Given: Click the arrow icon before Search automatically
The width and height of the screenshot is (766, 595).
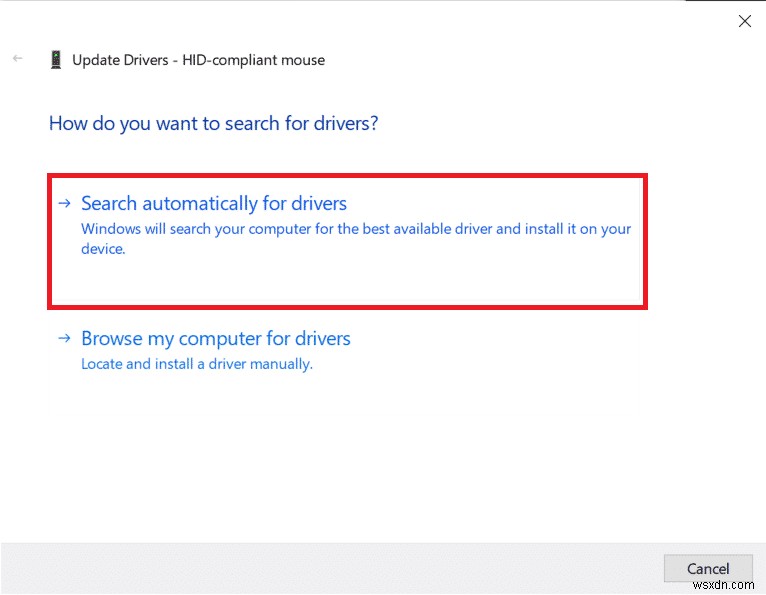Looking at the screenshot, I should click(x=64, y=203).
